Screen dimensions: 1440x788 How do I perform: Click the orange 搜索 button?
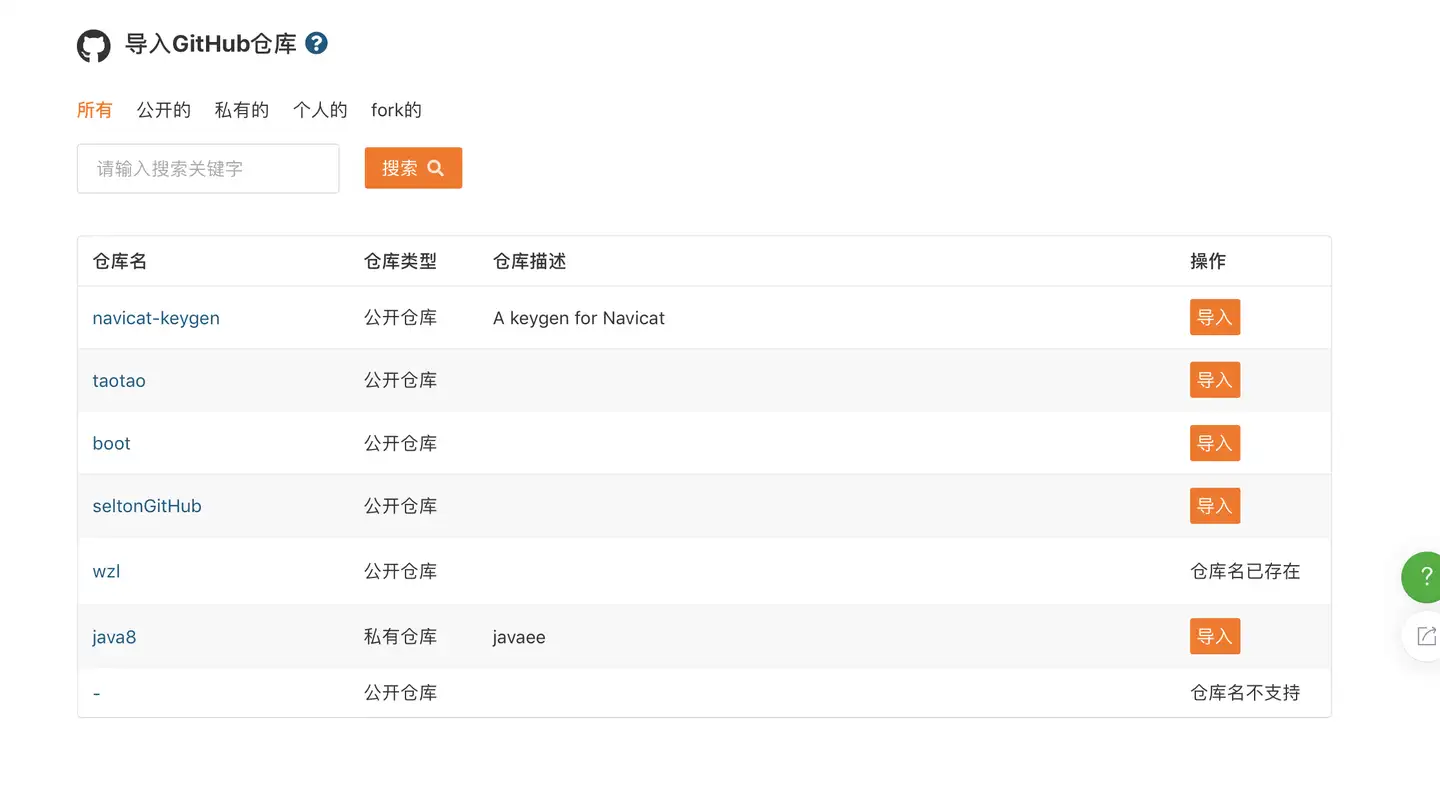point(413,168)
